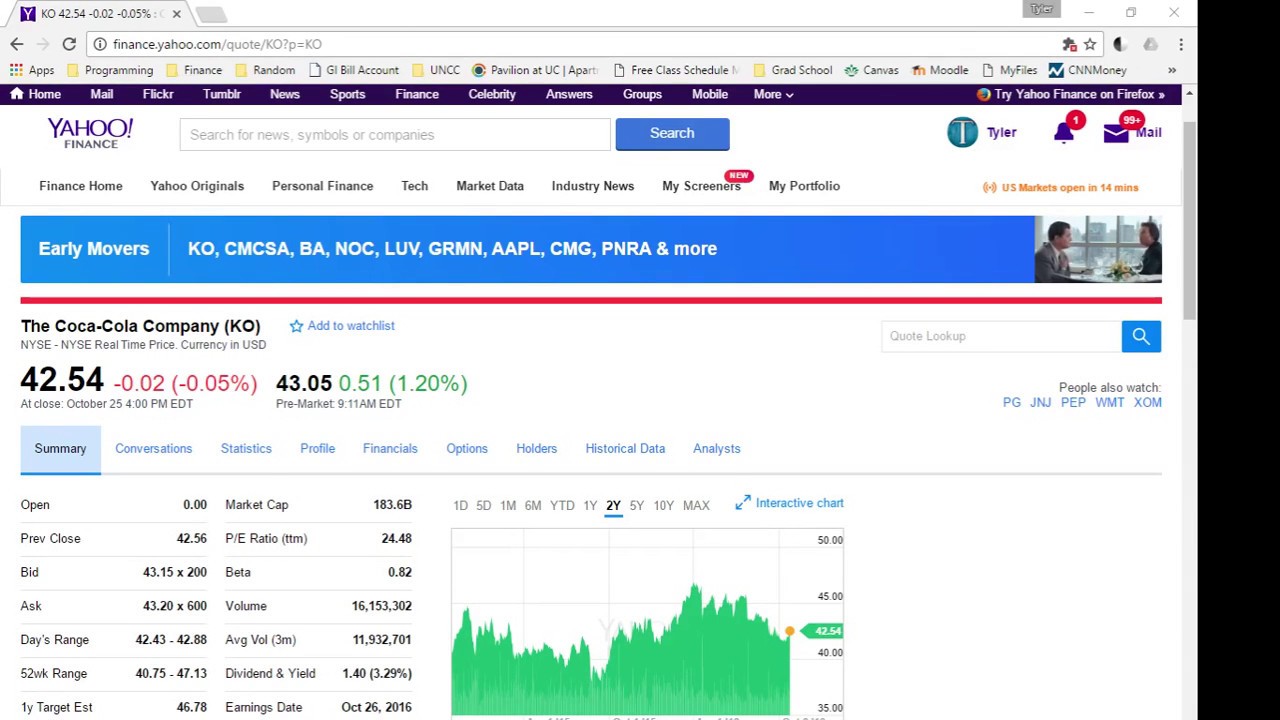Click extensions puzzle icon in address bar
Image resolution: width=1280 pixels, height=720 pixels.
[1069, 44]
